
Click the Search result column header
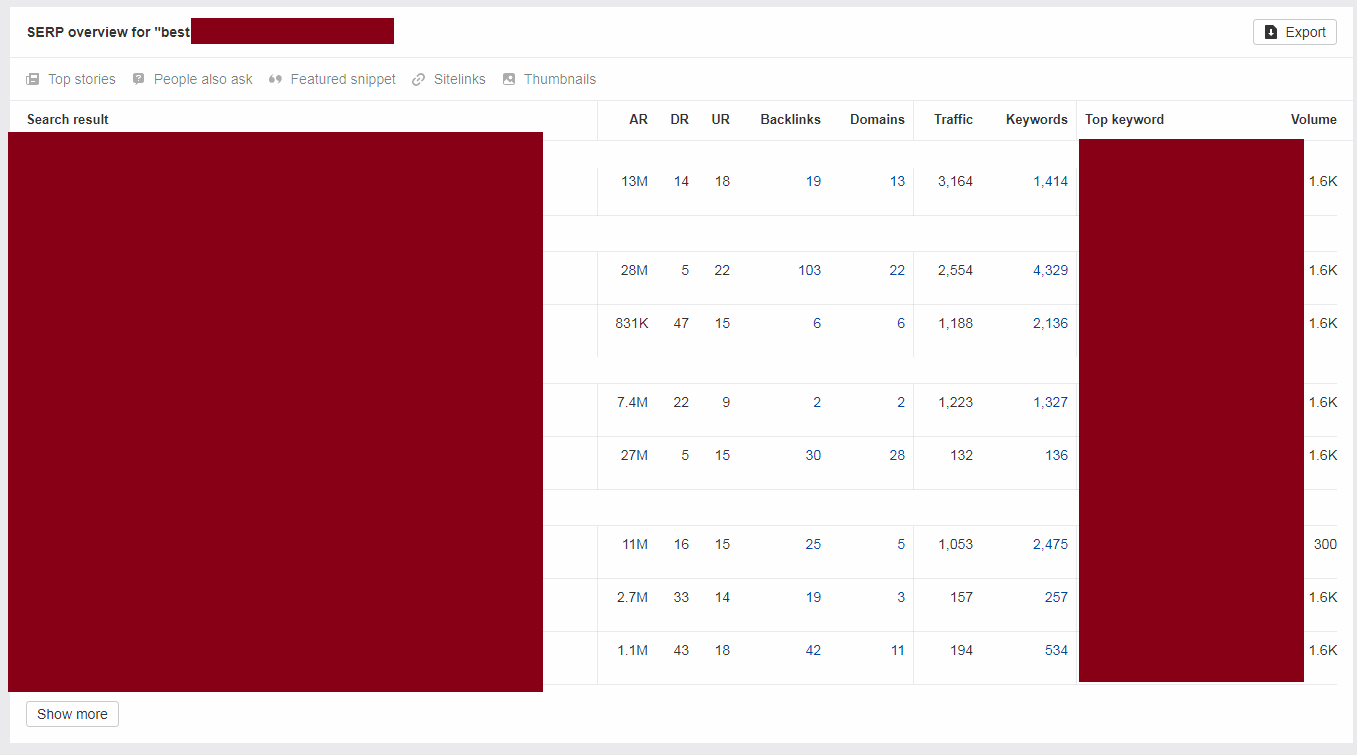(68, 119)
